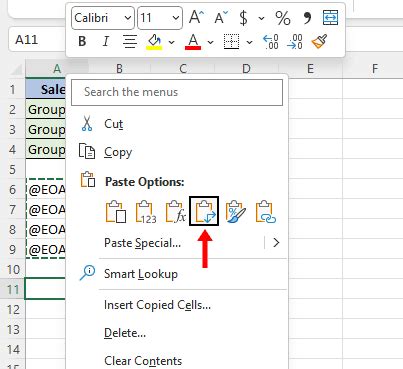Select column E header
This screenshot has height=369, width=403.
pyautogui.click(x=310, y=69)
